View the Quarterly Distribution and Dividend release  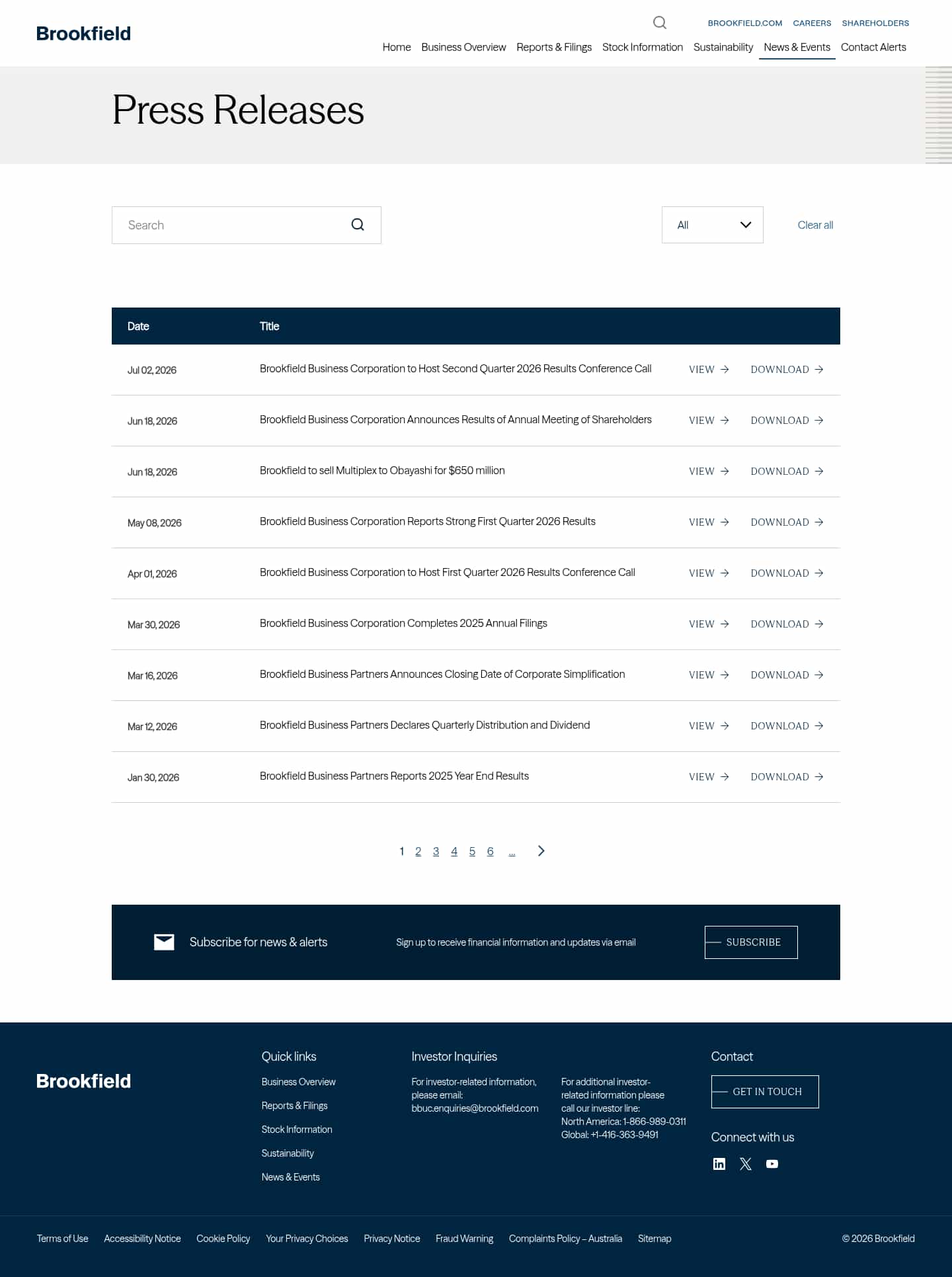tap(709, 726)
